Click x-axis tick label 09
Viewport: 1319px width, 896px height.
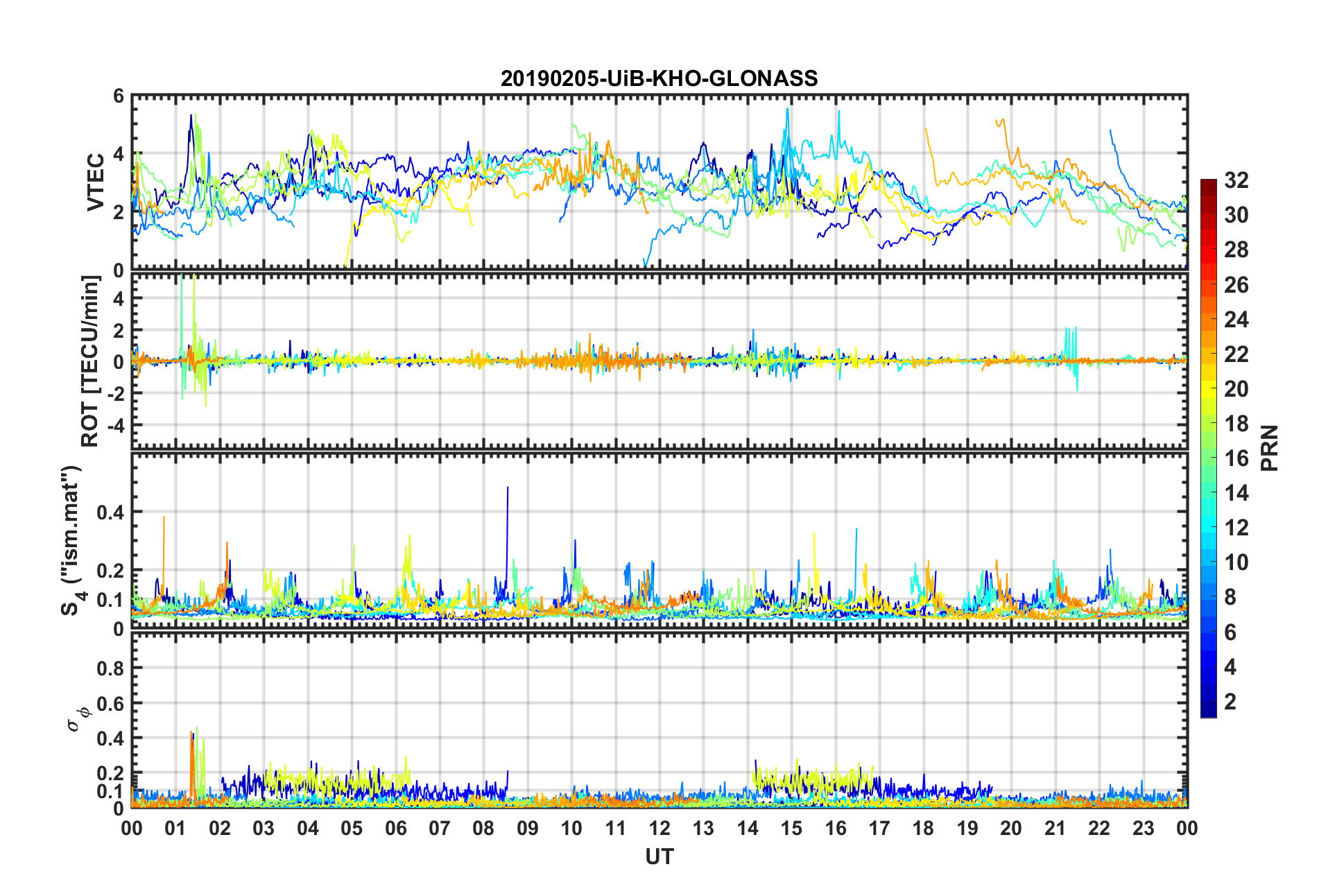pos(528,829)
